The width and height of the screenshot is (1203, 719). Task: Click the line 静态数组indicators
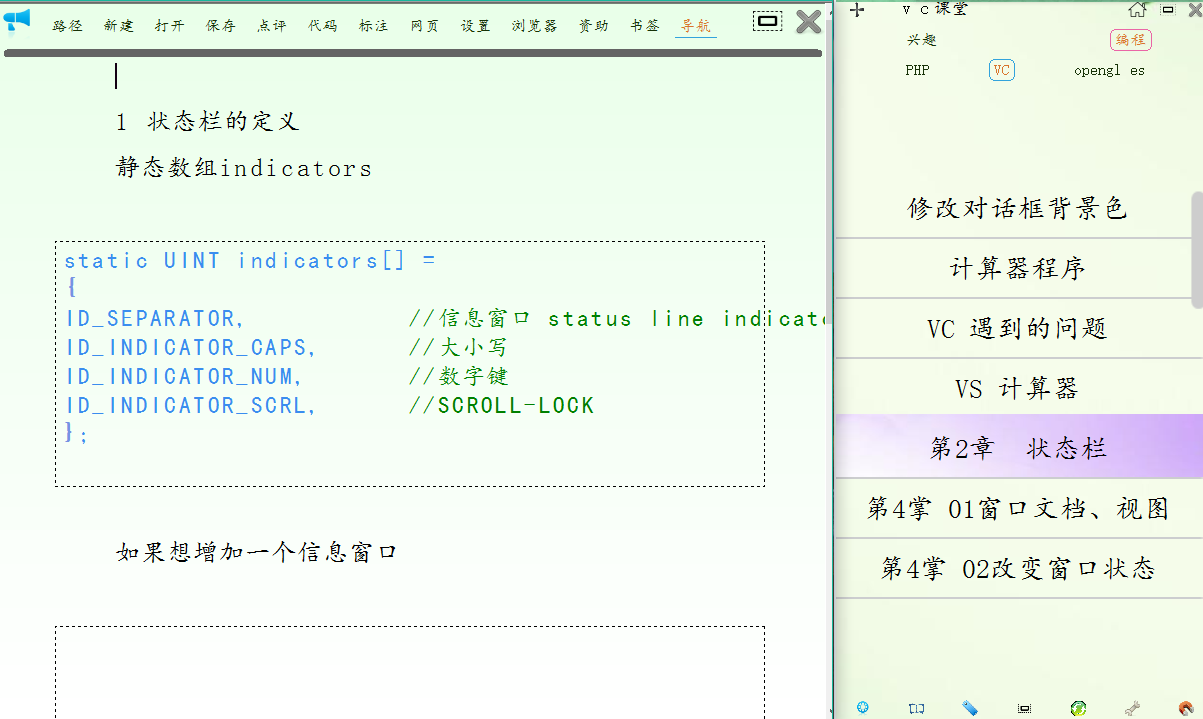tap(244, 168)
